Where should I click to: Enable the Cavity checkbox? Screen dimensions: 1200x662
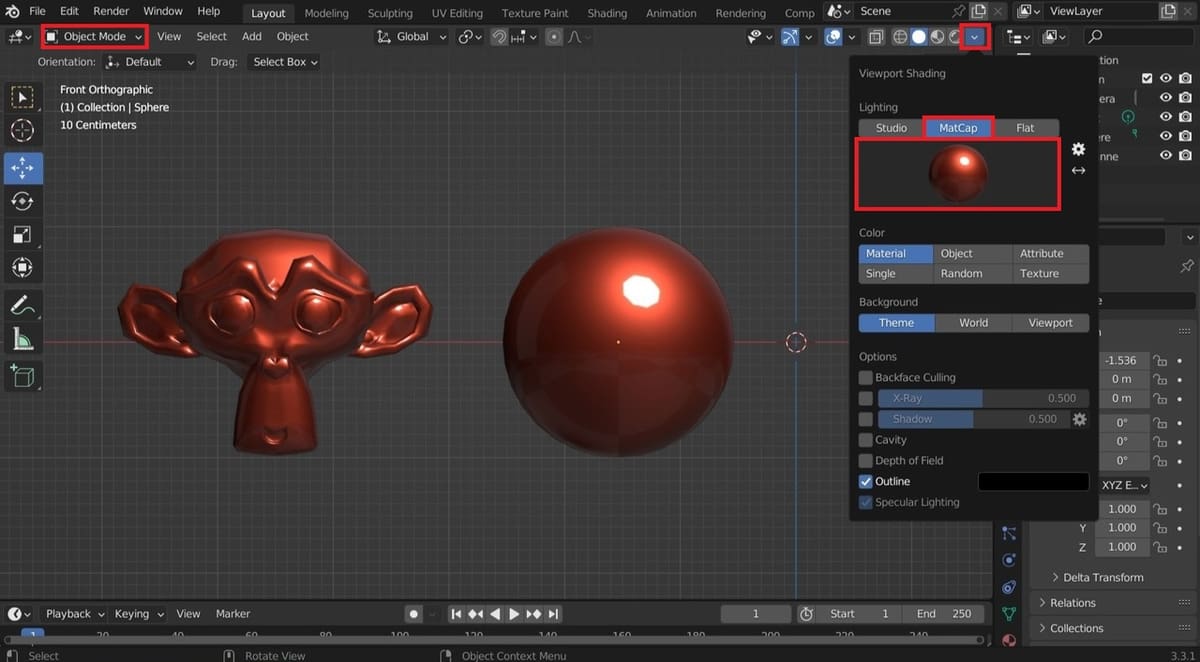[x=866, y=440]
